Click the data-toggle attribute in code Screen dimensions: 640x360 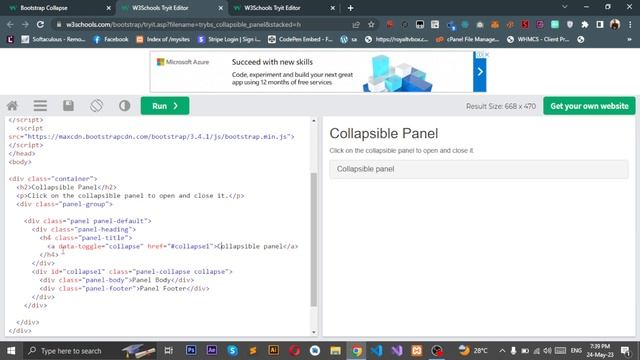80,246
